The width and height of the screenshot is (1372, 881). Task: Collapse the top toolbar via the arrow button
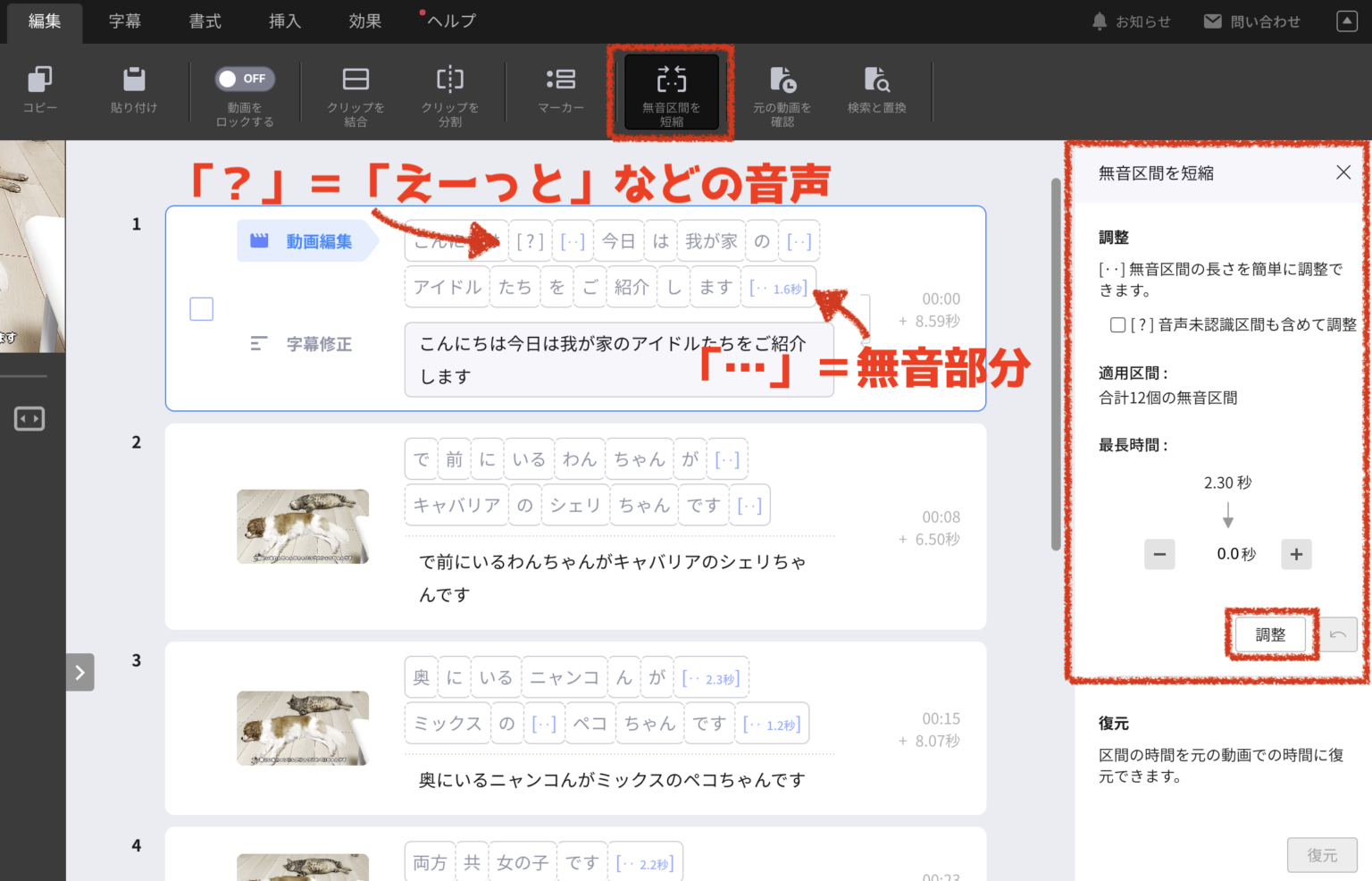pyautogui.click(x=1346, y=20)
